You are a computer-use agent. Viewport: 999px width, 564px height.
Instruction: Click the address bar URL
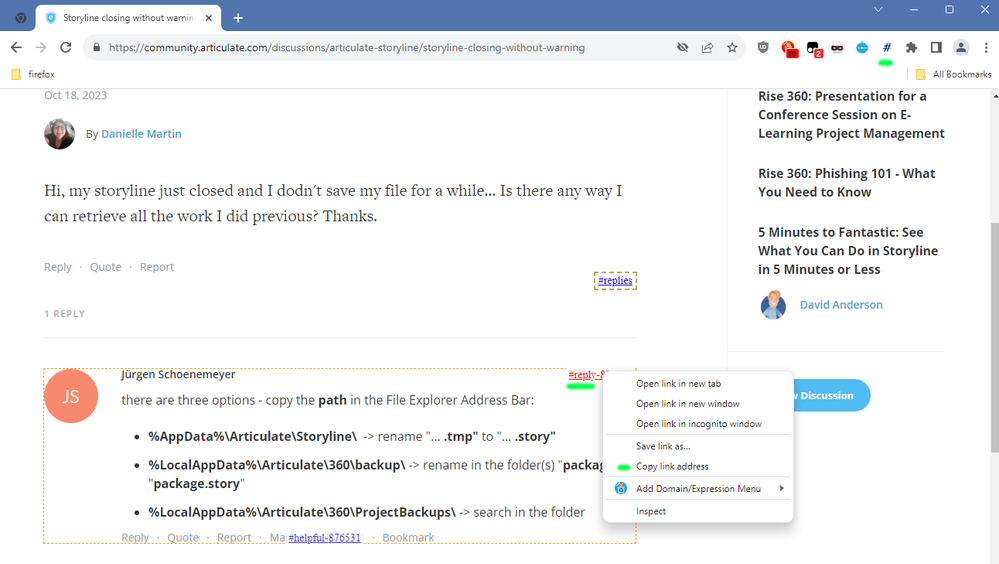click(x=347, y=47)
